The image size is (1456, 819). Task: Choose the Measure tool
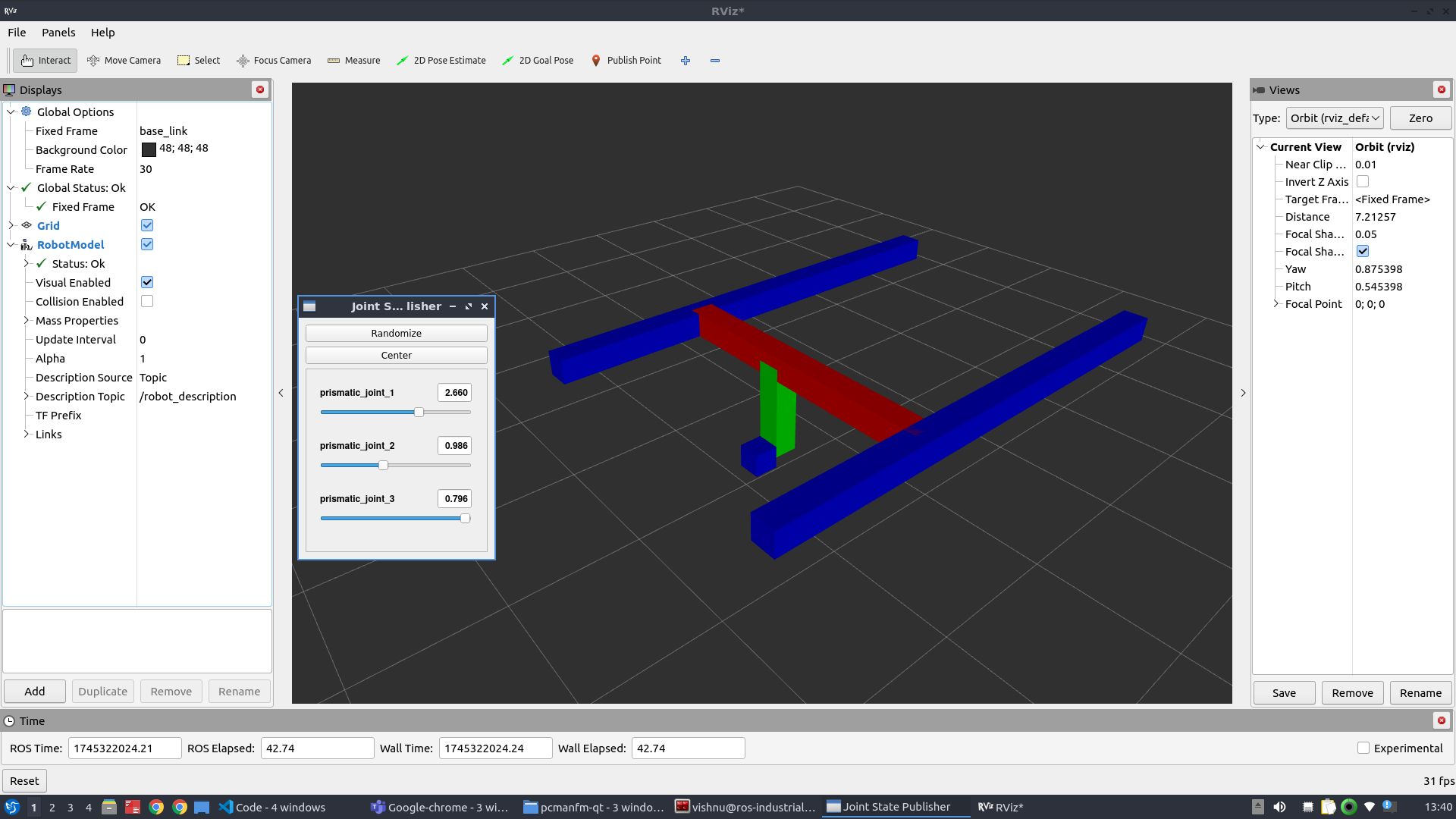[x=353, y=61]
